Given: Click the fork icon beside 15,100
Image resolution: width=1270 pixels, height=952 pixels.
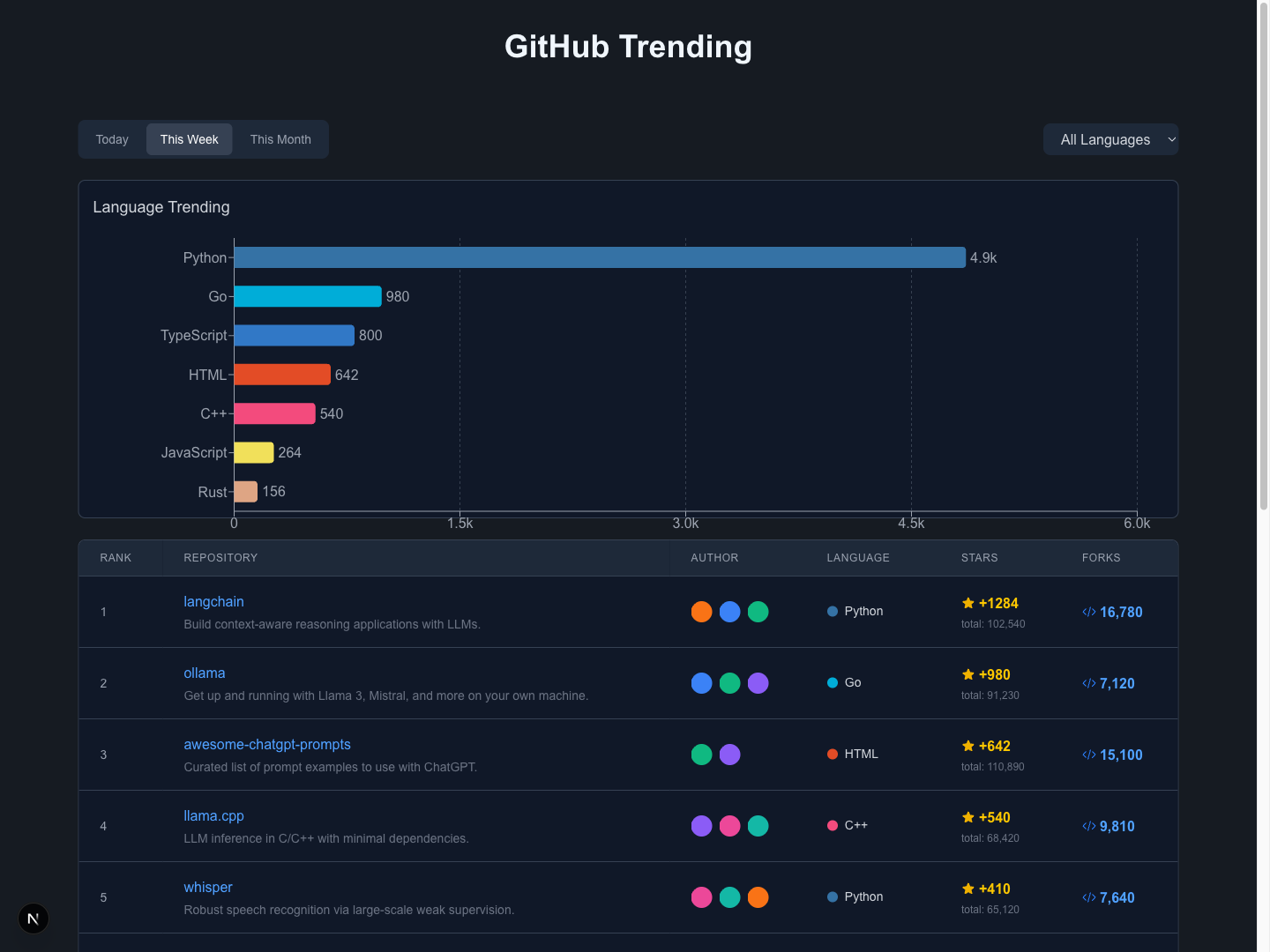Looking at the screenshot, I should (1089, 755).
